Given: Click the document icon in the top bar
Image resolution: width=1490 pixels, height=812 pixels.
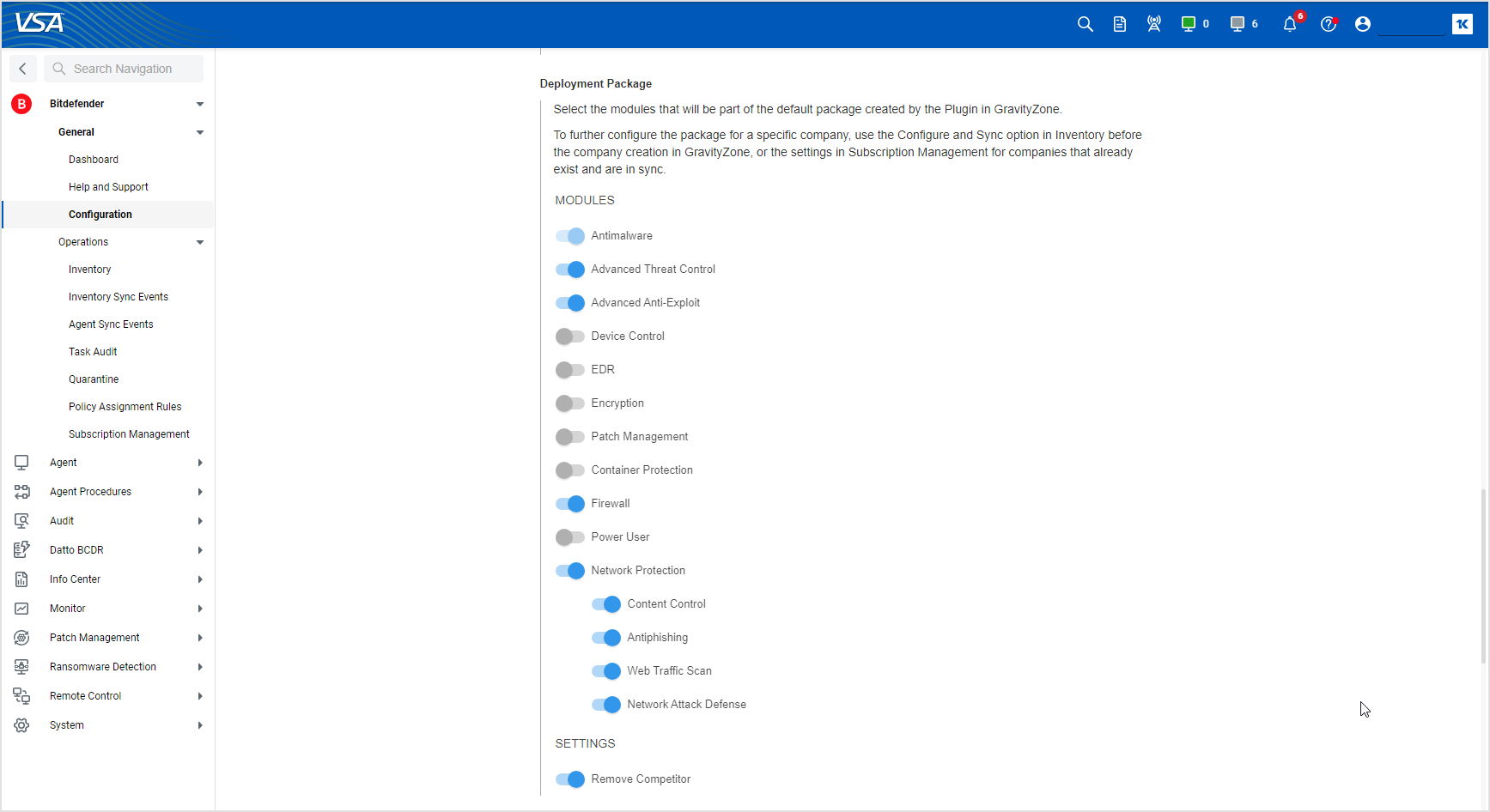Looking at the screenshot, I should [x=1119, y=24].
